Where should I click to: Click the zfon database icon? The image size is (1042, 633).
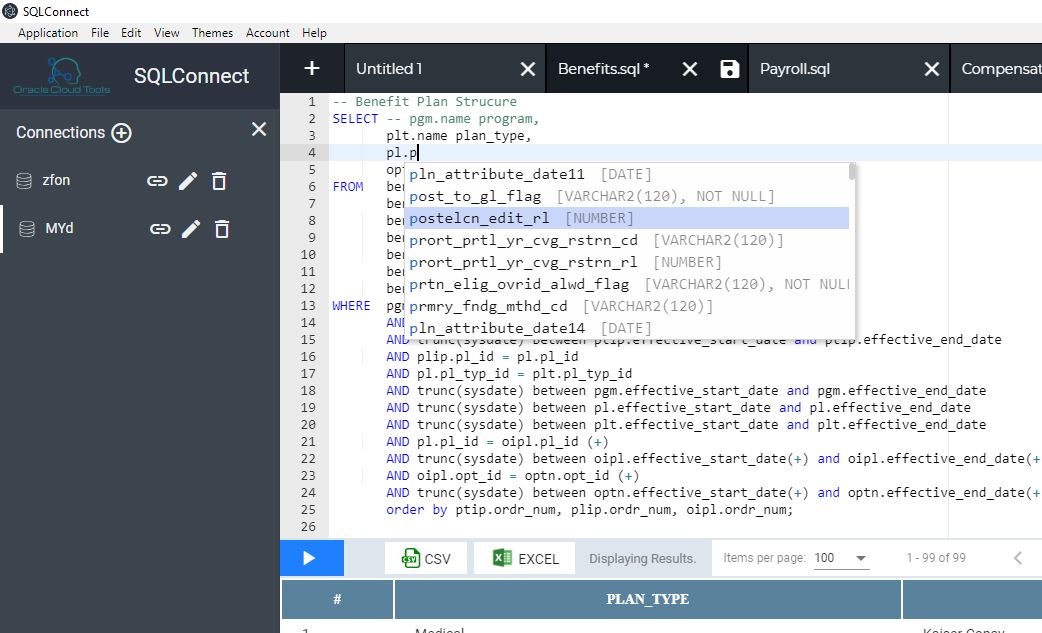pos(24,181)
